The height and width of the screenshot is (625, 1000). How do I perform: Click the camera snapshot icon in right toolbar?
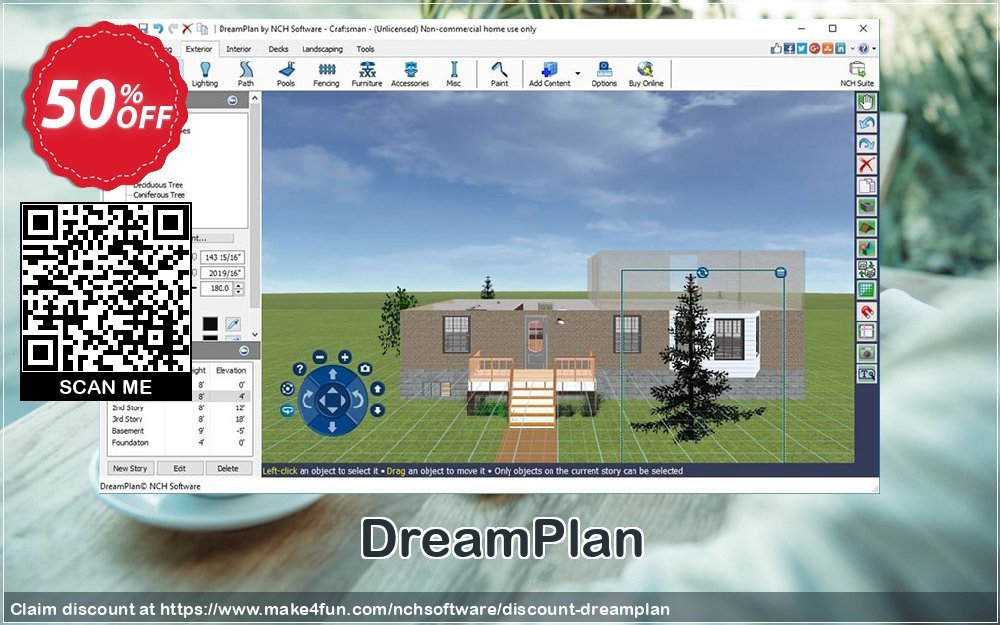(866, 353)
